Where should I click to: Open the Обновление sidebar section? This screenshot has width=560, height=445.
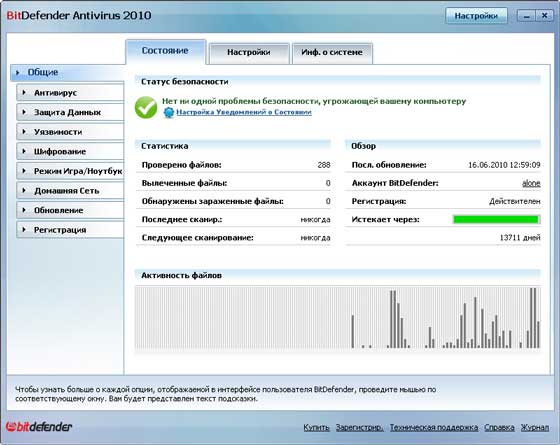70,210
